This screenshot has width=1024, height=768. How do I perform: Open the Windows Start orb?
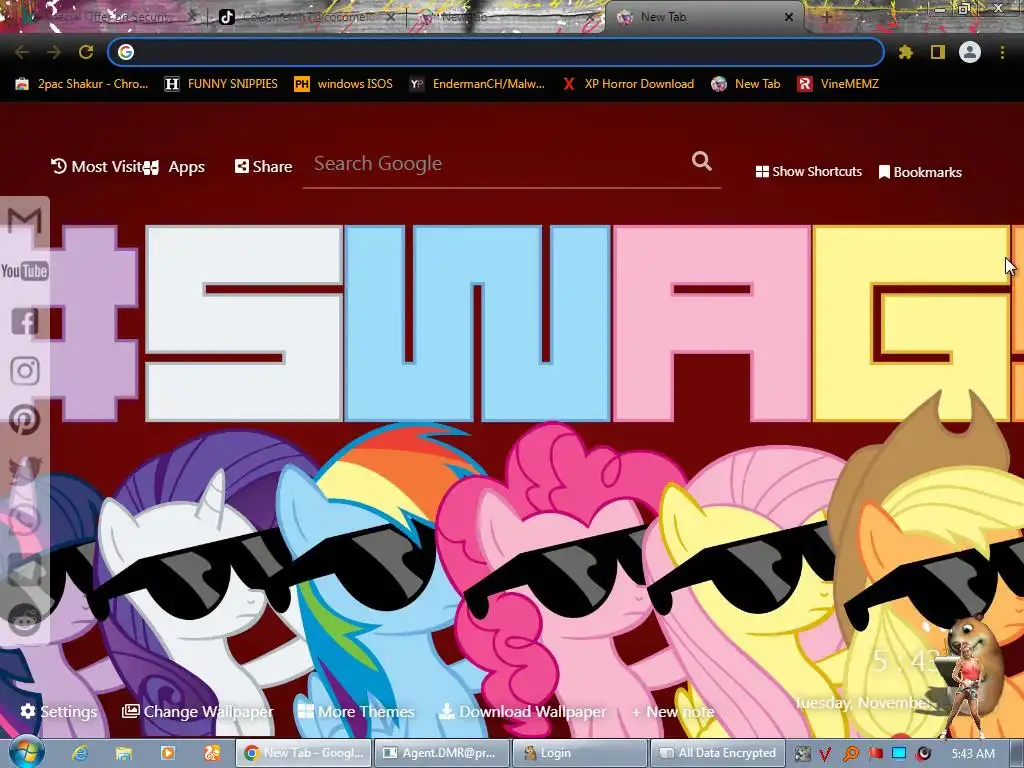click(x=26, y=753)
